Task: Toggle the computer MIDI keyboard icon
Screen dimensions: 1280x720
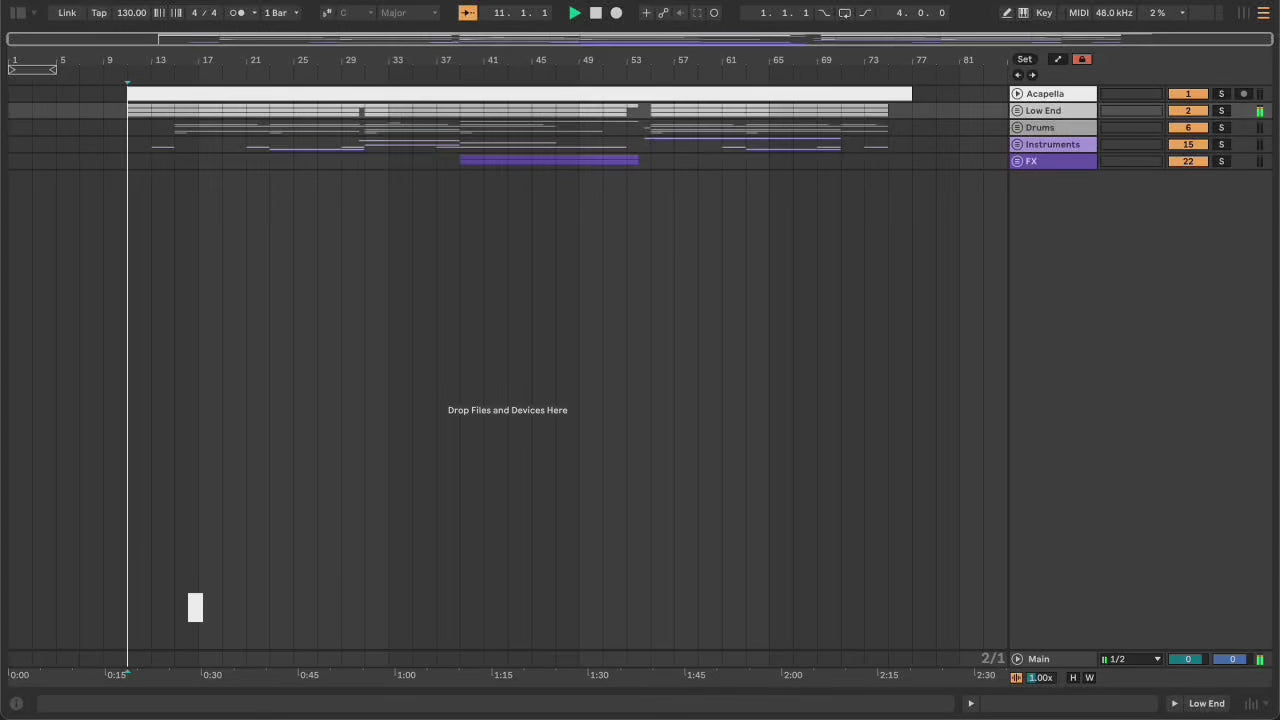Action: 1023,13
